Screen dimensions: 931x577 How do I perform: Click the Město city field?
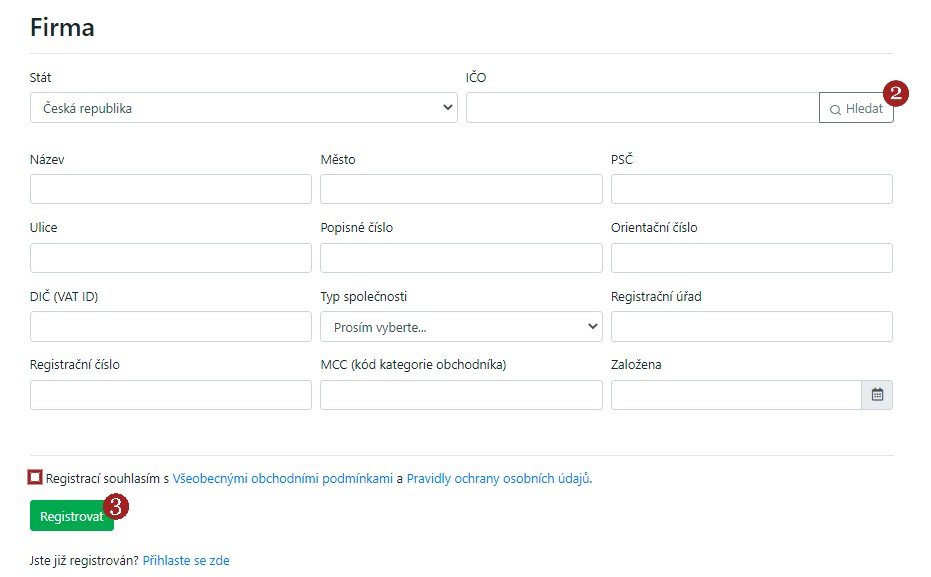click(x=460, y=188)
